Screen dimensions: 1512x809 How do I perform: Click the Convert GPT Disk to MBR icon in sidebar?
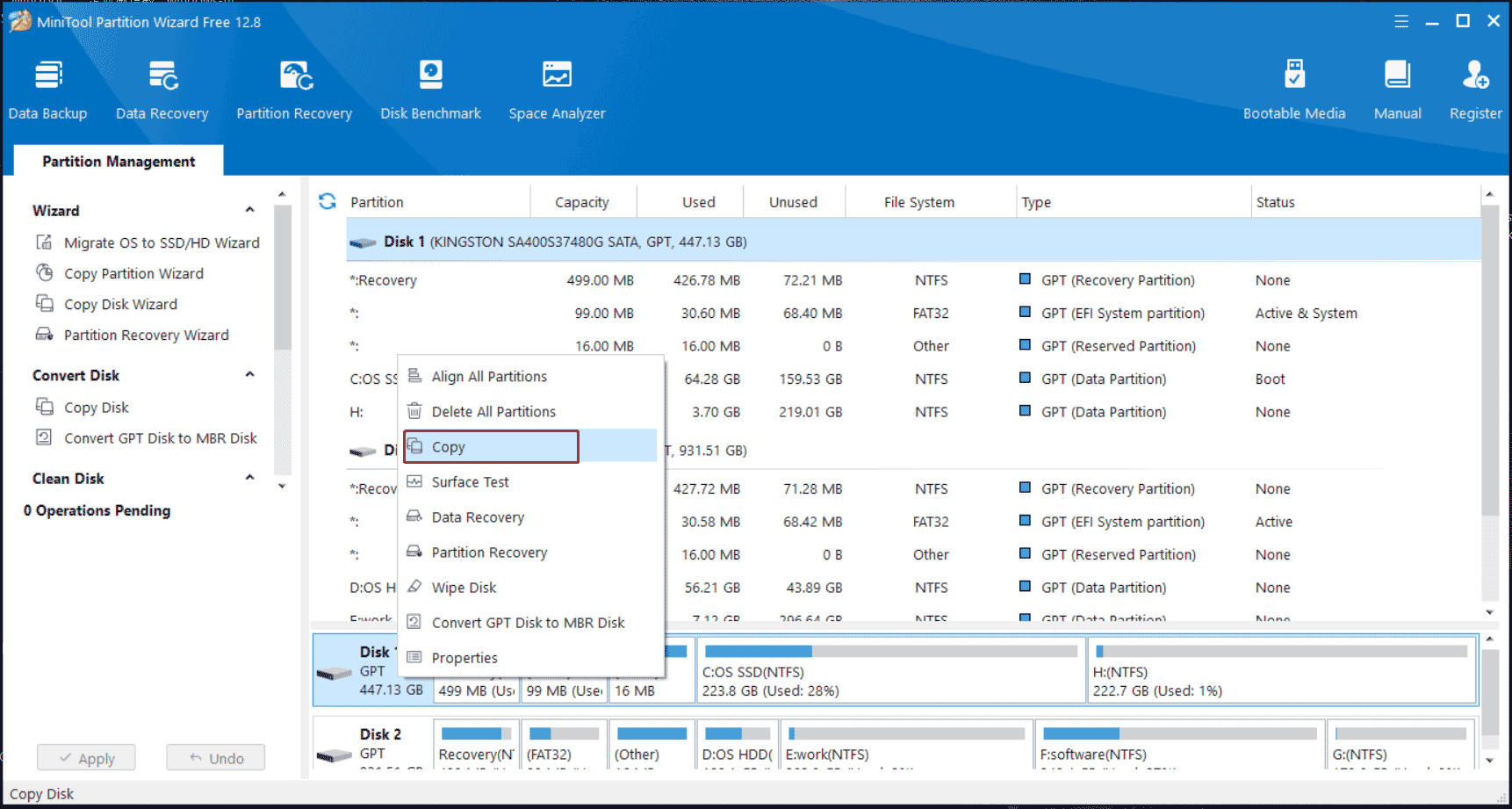(44, 437)
